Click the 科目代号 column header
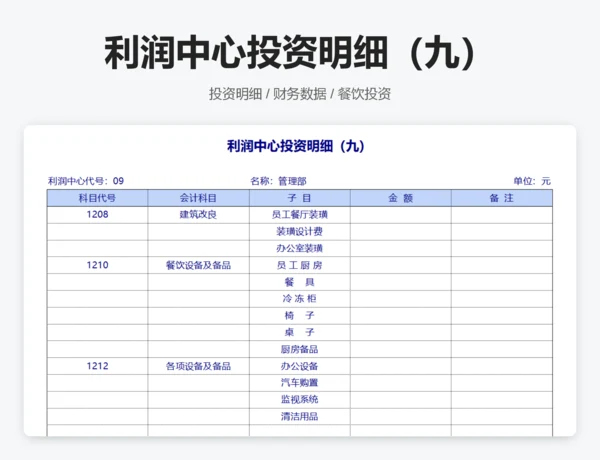 [x=97, y=198]
